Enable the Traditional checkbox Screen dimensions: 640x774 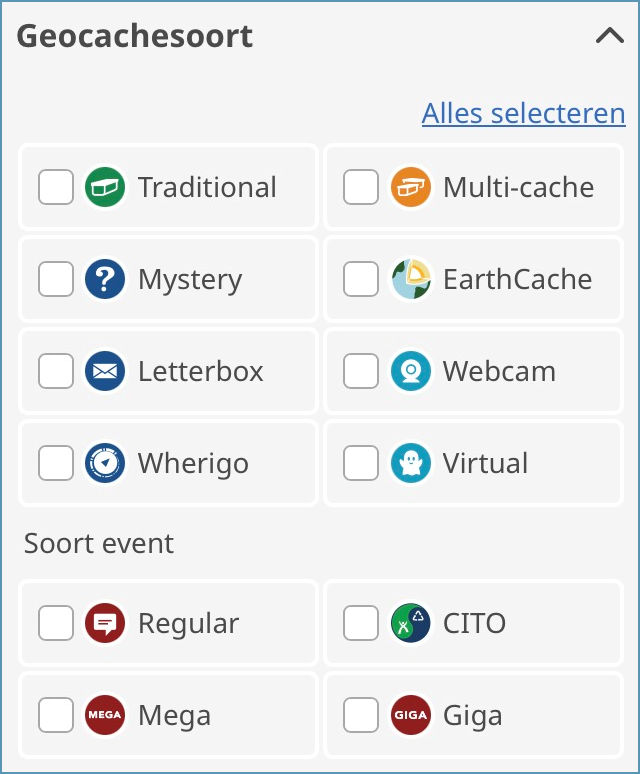56,187
